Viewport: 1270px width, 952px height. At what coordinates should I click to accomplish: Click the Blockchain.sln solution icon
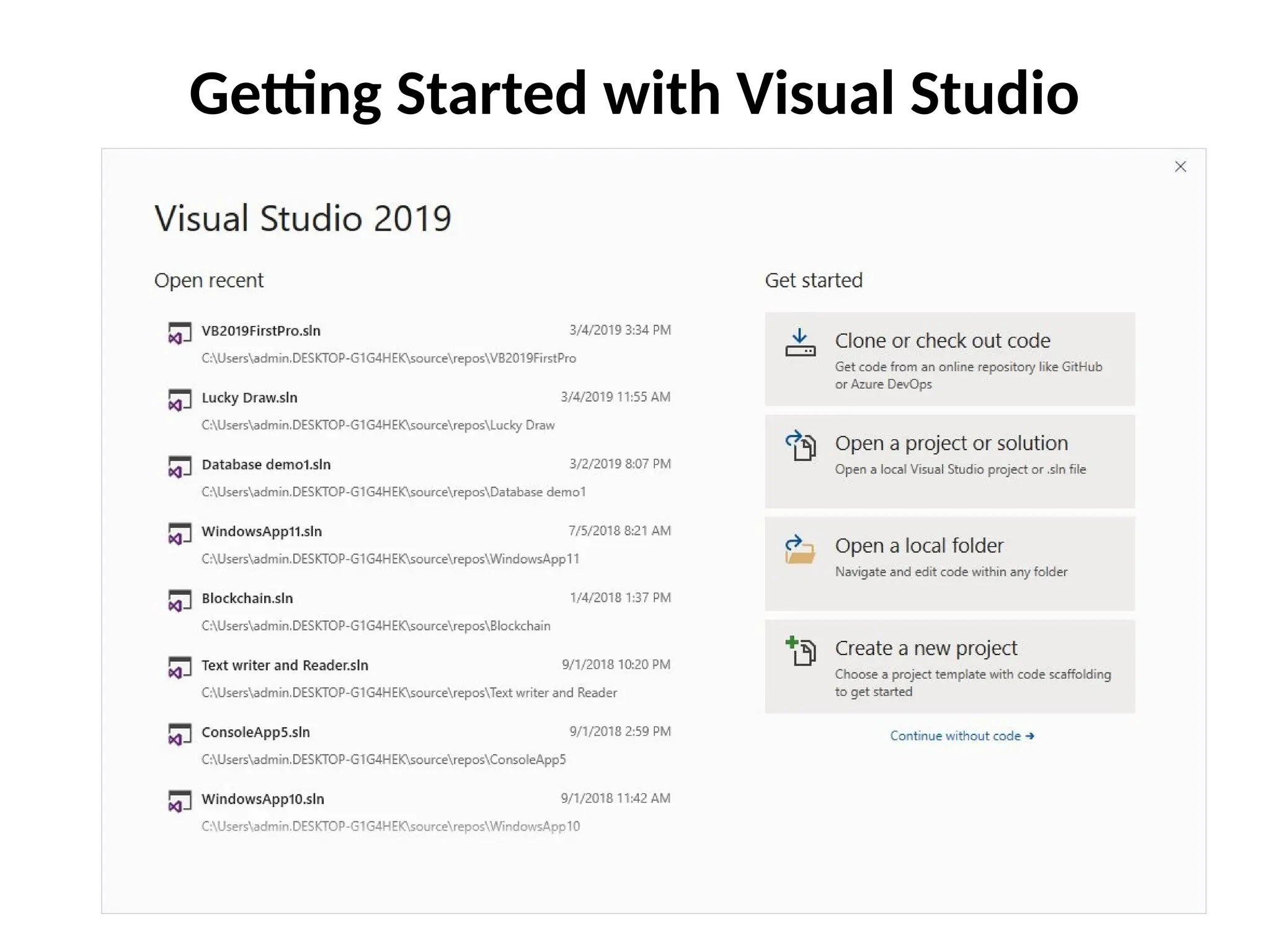tap(179, 601)
